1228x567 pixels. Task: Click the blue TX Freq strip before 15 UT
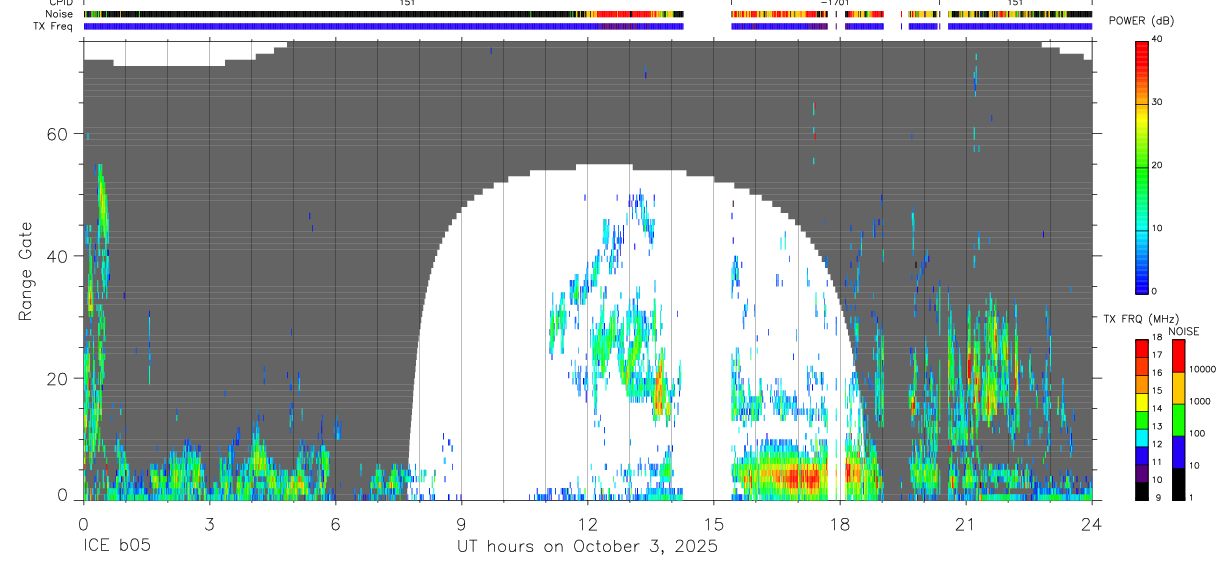pyautogui.click(x=383, y=26)
